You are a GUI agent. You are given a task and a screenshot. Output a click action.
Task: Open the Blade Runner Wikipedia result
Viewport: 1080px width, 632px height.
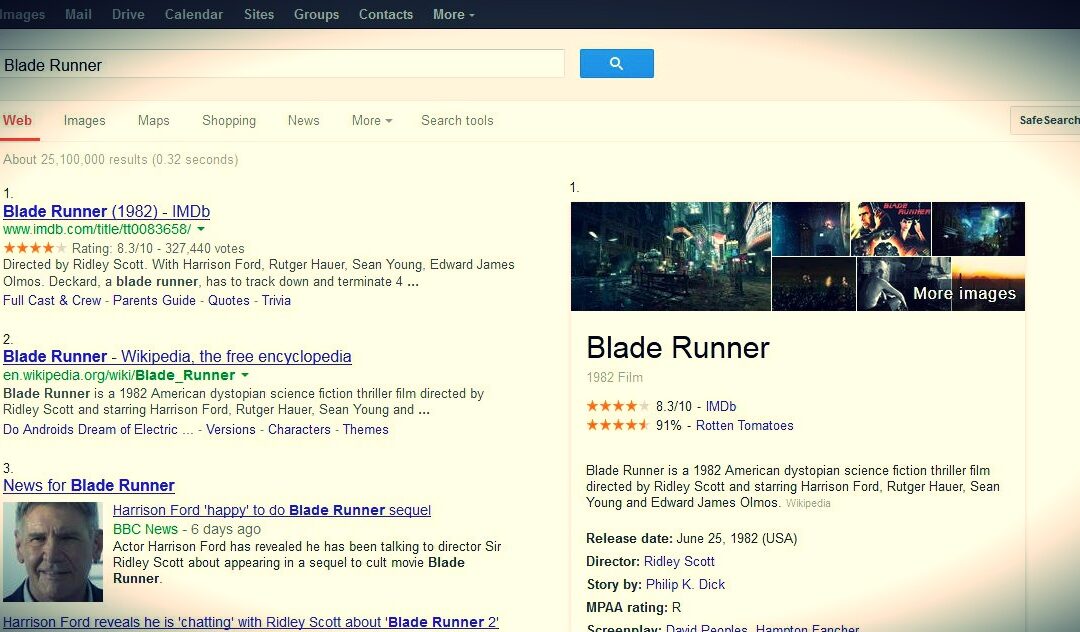coord(177,356)
